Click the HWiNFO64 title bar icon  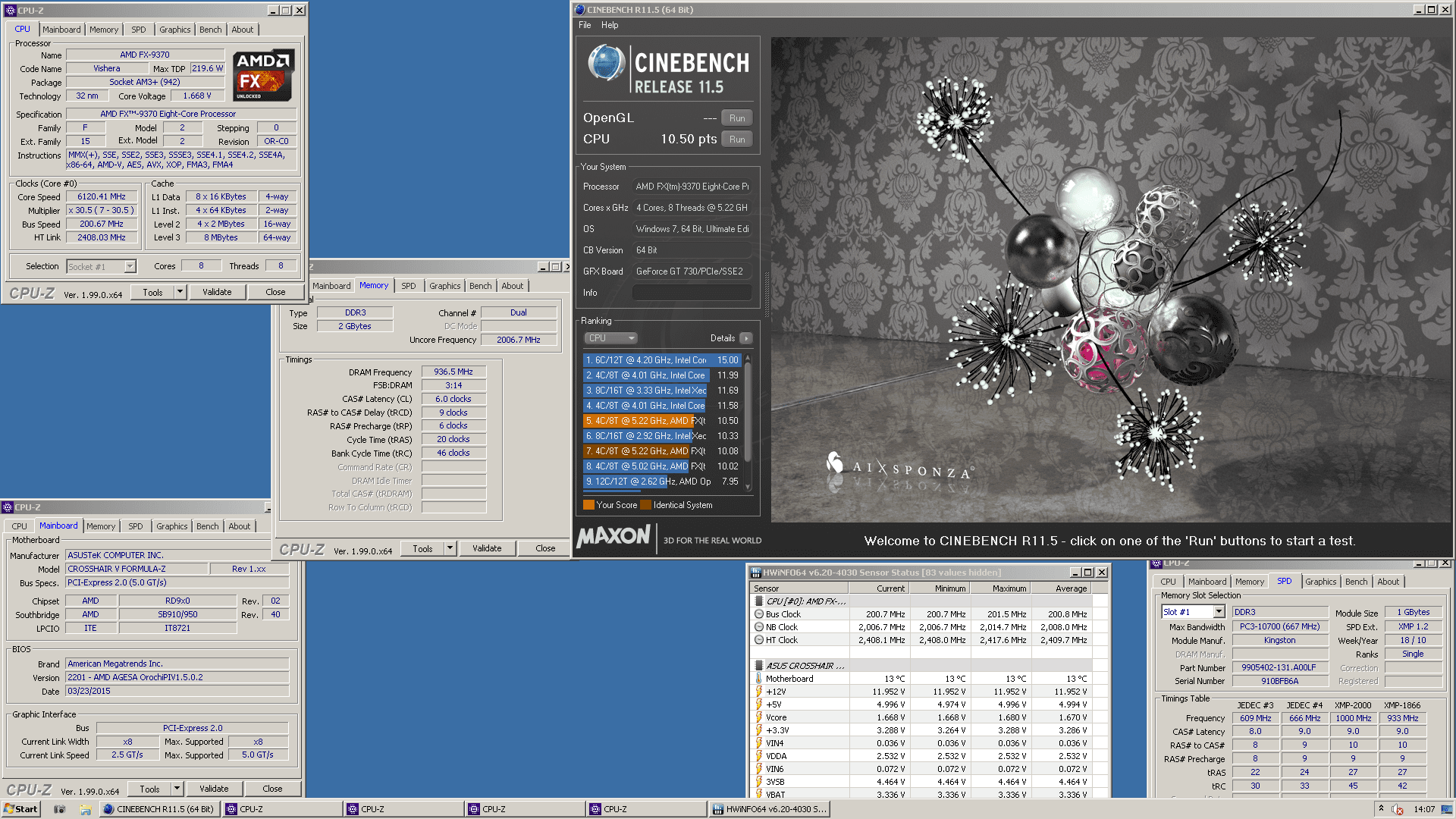[x=756, y=573]
